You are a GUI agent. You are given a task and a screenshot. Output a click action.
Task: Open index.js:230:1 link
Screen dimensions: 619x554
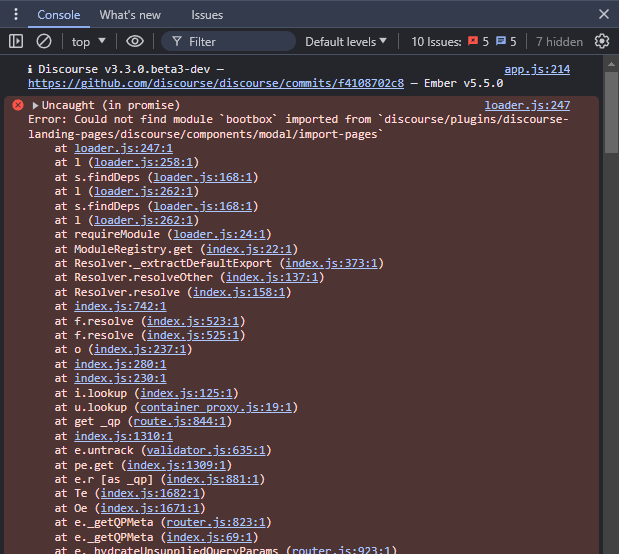tap(120, 378)
